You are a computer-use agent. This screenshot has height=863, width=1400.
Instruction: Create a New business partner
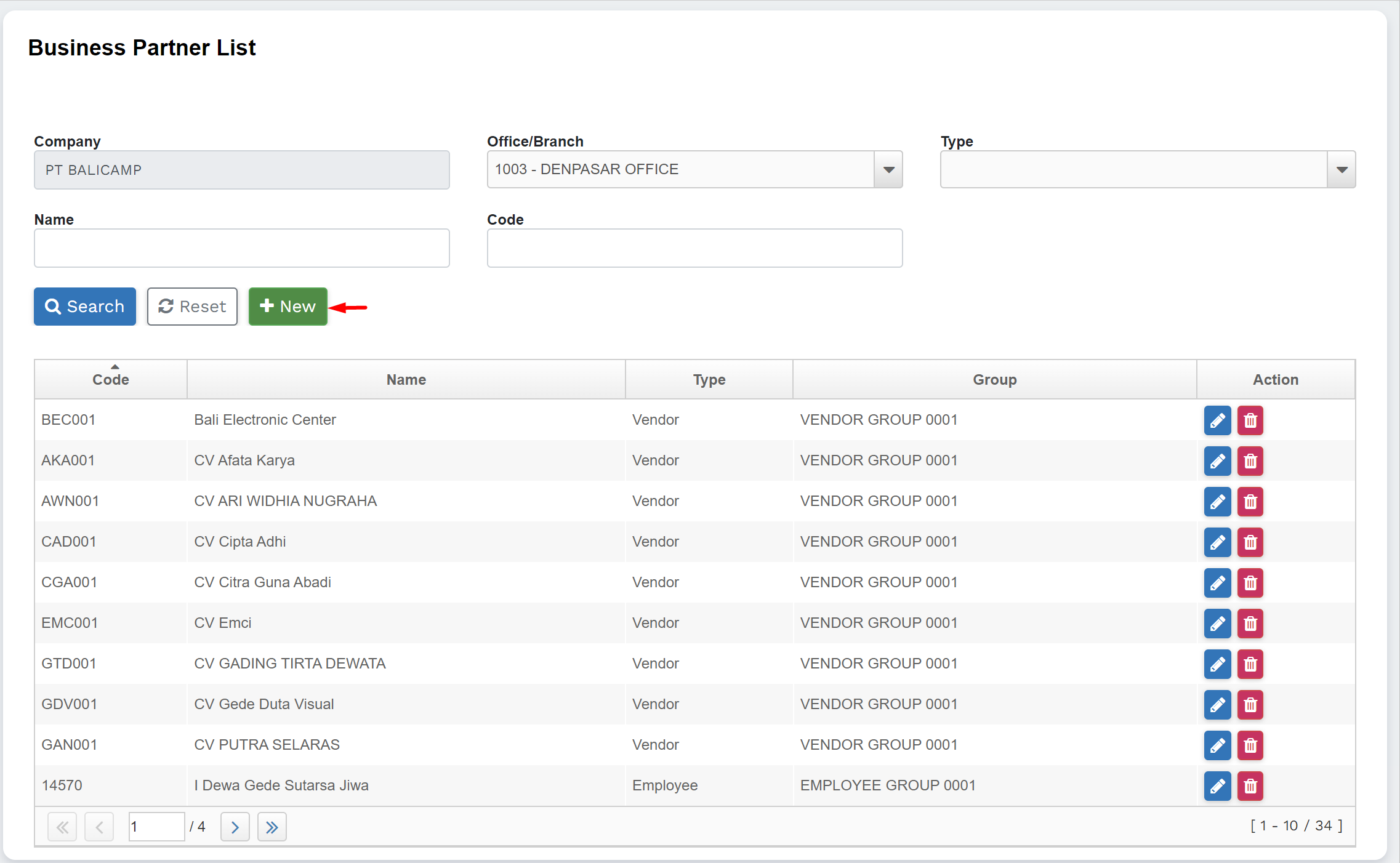(x=288, y=307)
